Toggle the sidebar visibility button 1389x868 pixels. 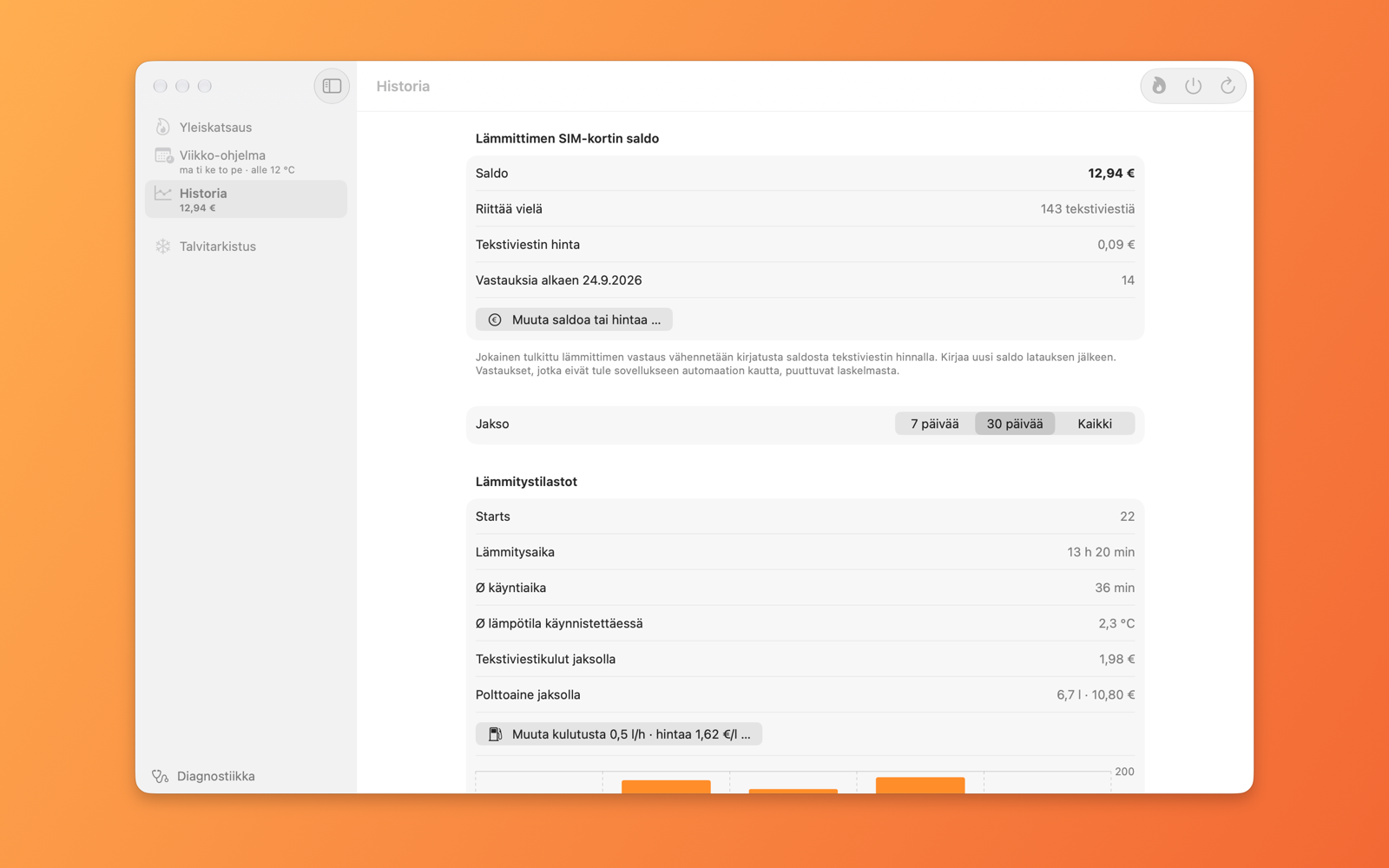[x=332, y=86]
